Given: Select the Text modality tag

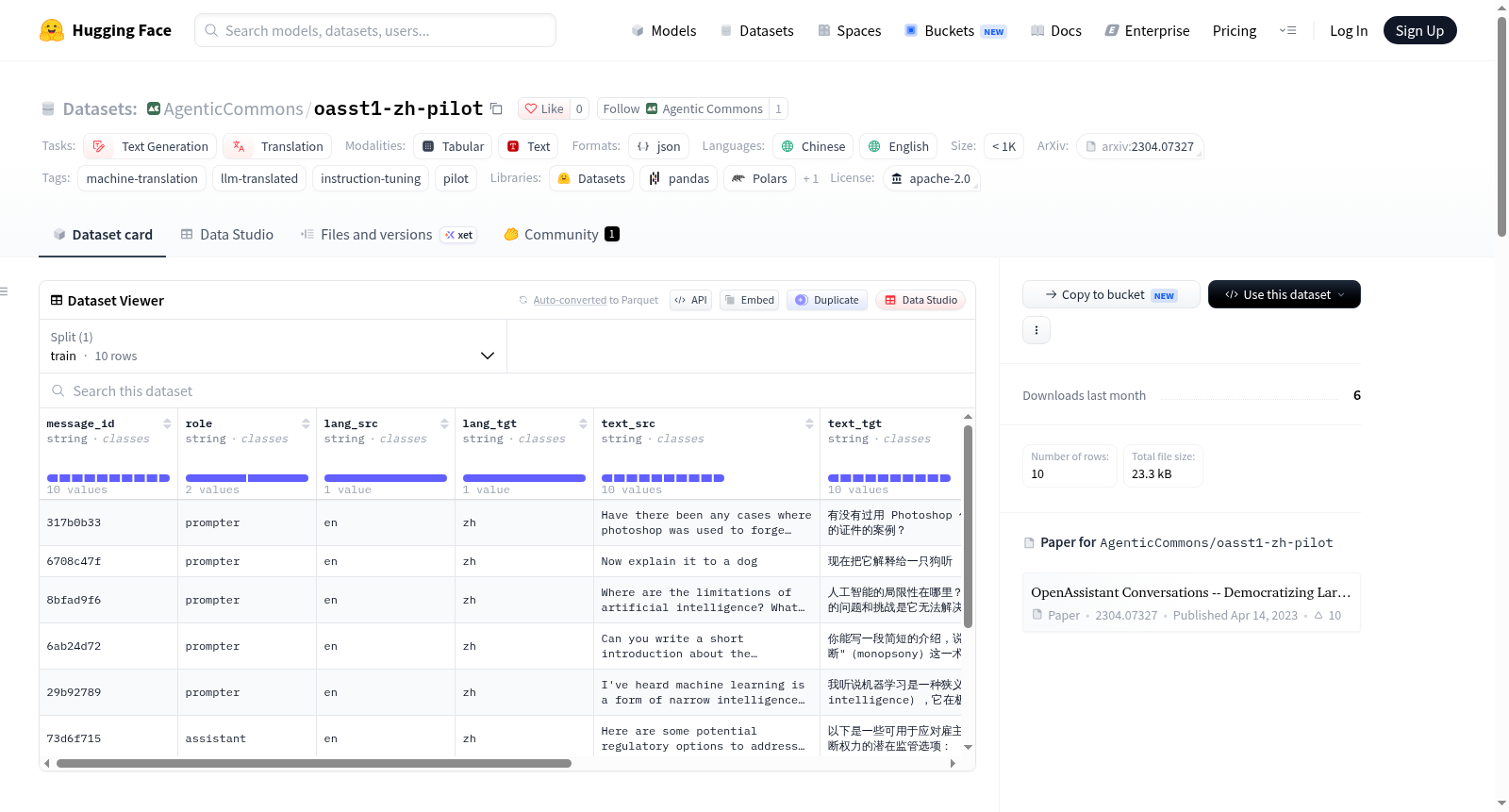Looking at the screenshot, I should [x=528, y=147].
